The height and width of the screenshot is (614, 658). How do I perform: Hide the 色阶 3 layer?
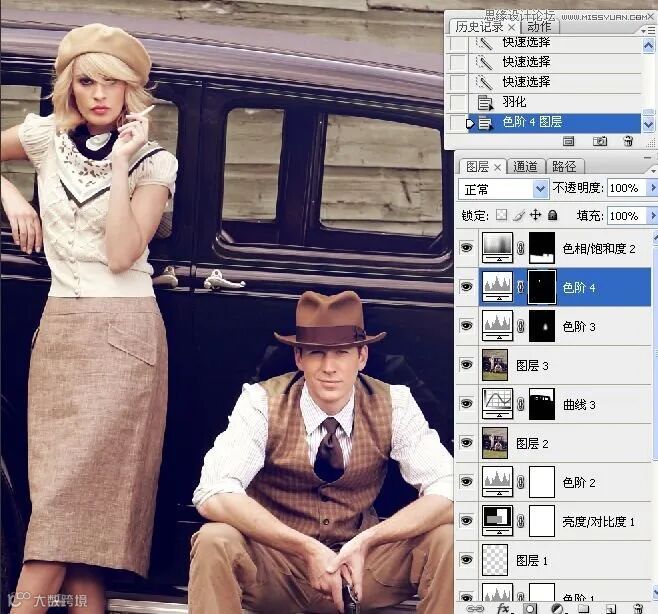[x=466, y=326]
